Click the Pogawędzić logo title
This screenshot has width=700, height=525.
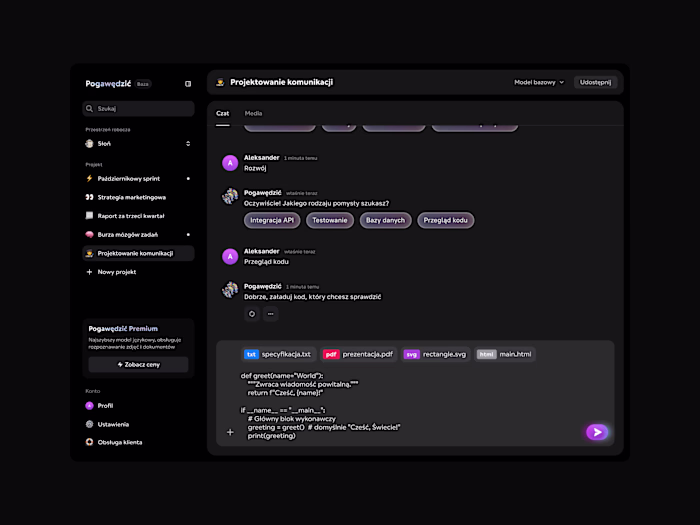pyautogui.click(x=108, y=84)
